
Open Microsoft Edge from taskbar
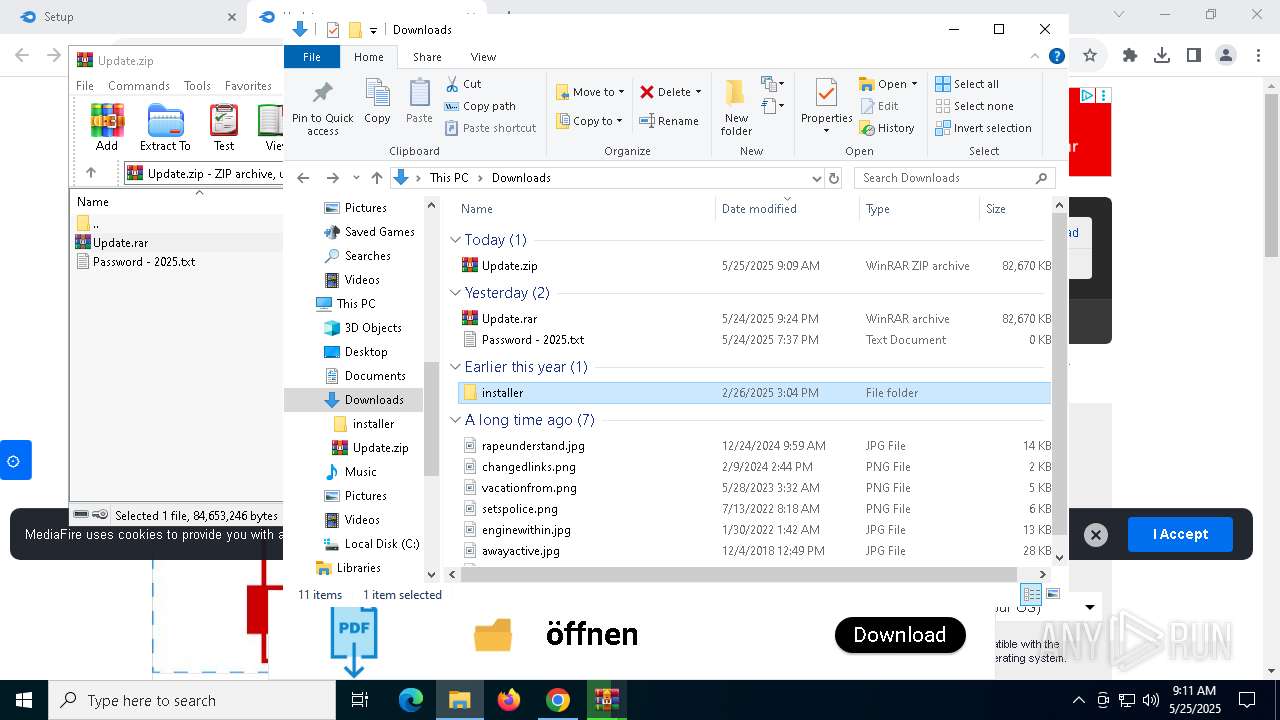[411, 700]
